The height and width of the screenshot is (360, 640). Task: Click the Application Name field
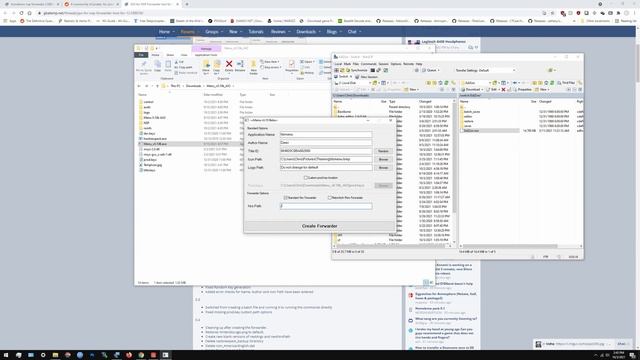(x=326, y=134)
